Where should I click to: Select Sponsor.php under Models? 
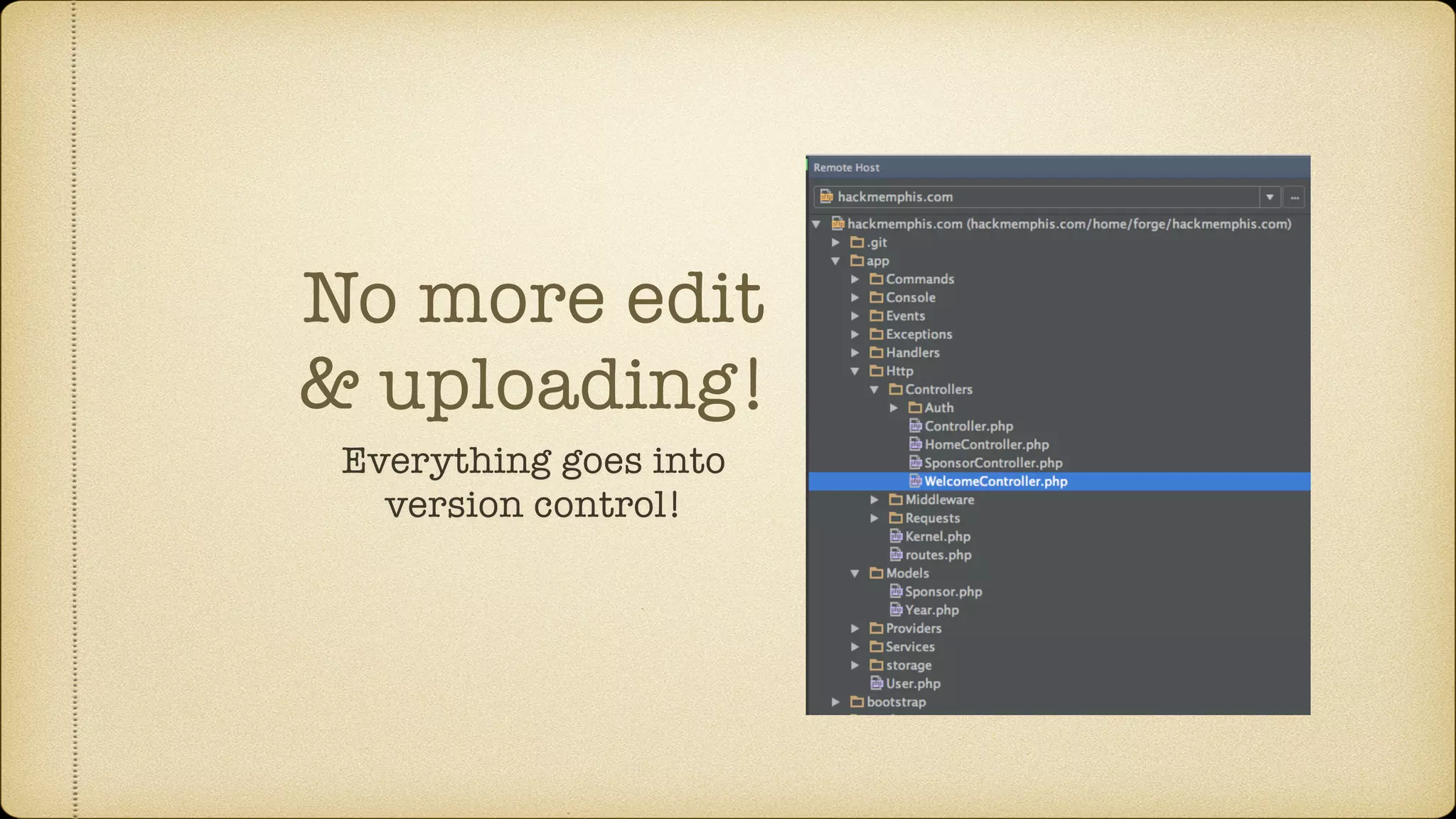coord(943,592)
